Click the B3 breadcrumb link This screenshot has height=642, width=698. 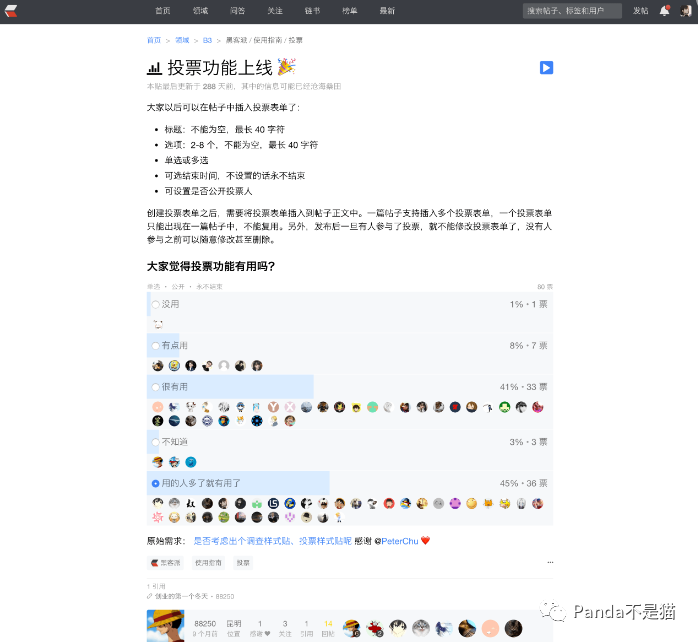point(207,40)
